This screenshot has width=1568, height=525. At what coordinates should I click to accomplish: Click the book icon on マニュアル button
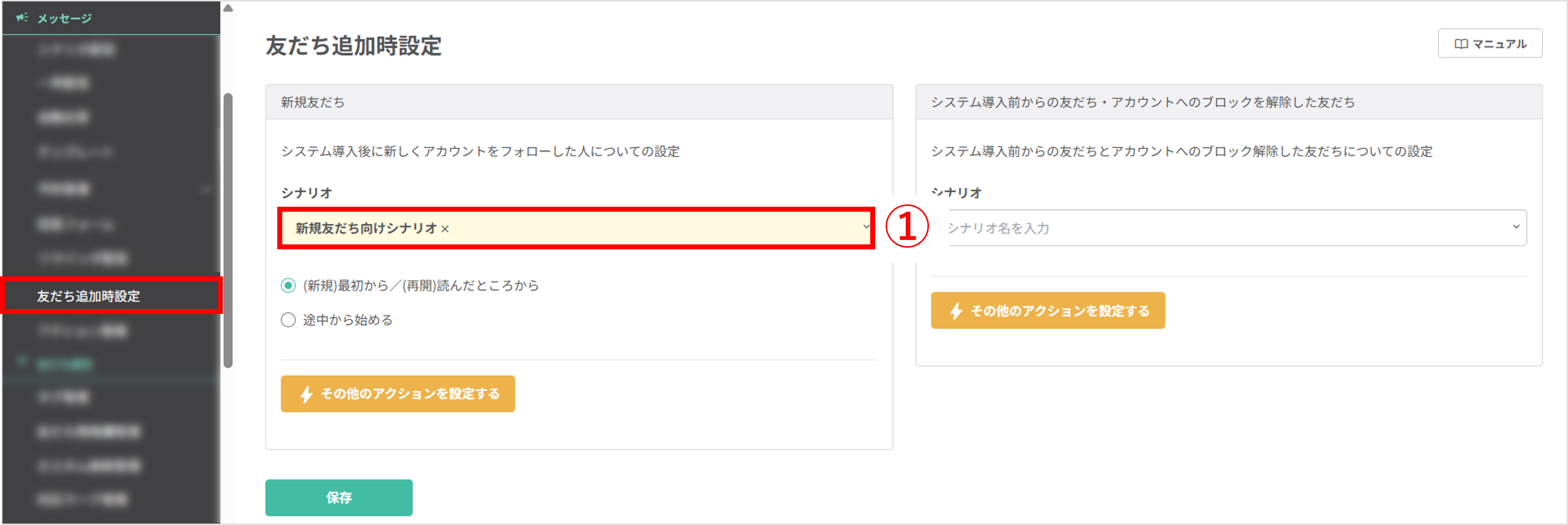(1461, 44)
